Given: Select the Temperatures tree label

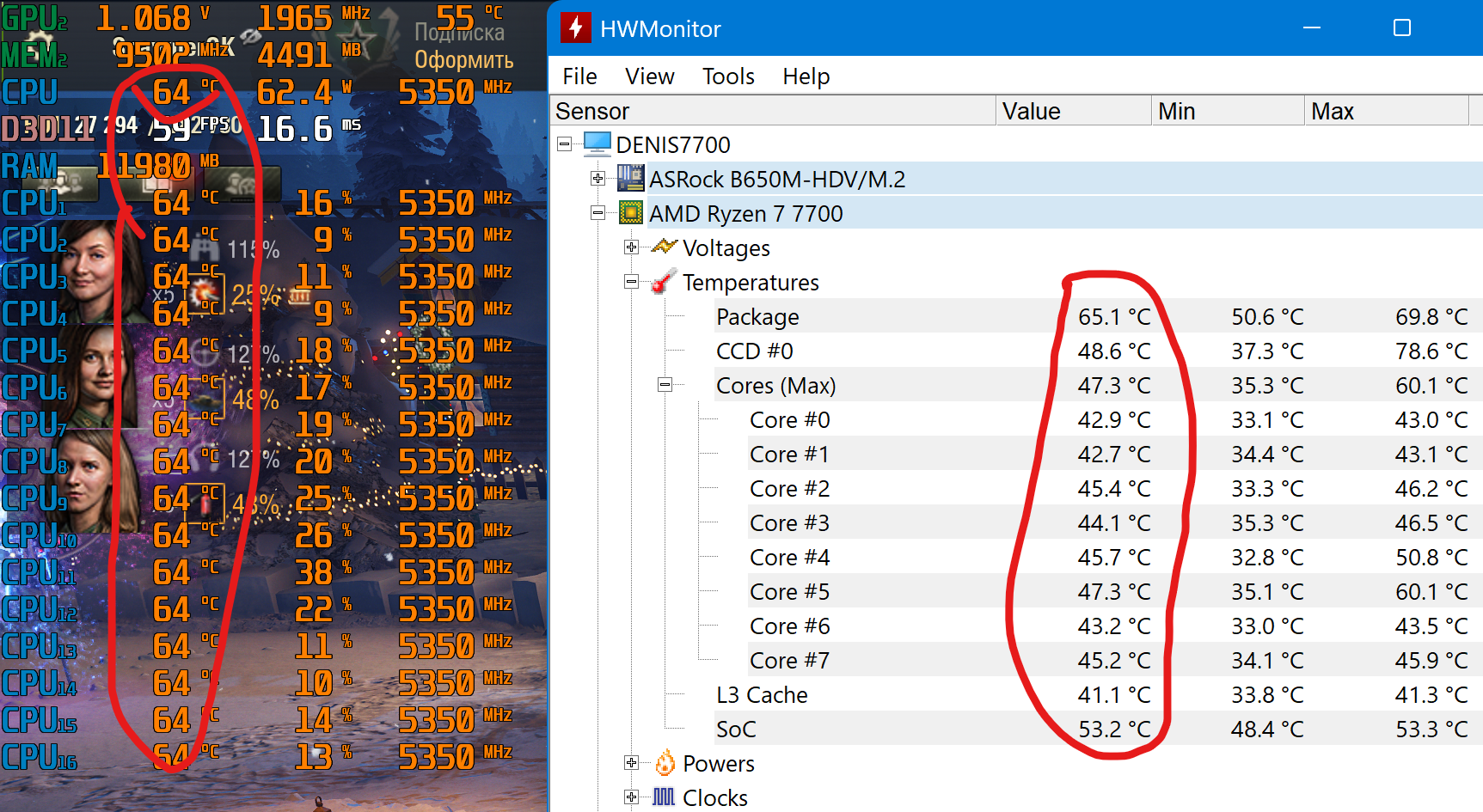Looking at the screenshot, I should 751,282.
